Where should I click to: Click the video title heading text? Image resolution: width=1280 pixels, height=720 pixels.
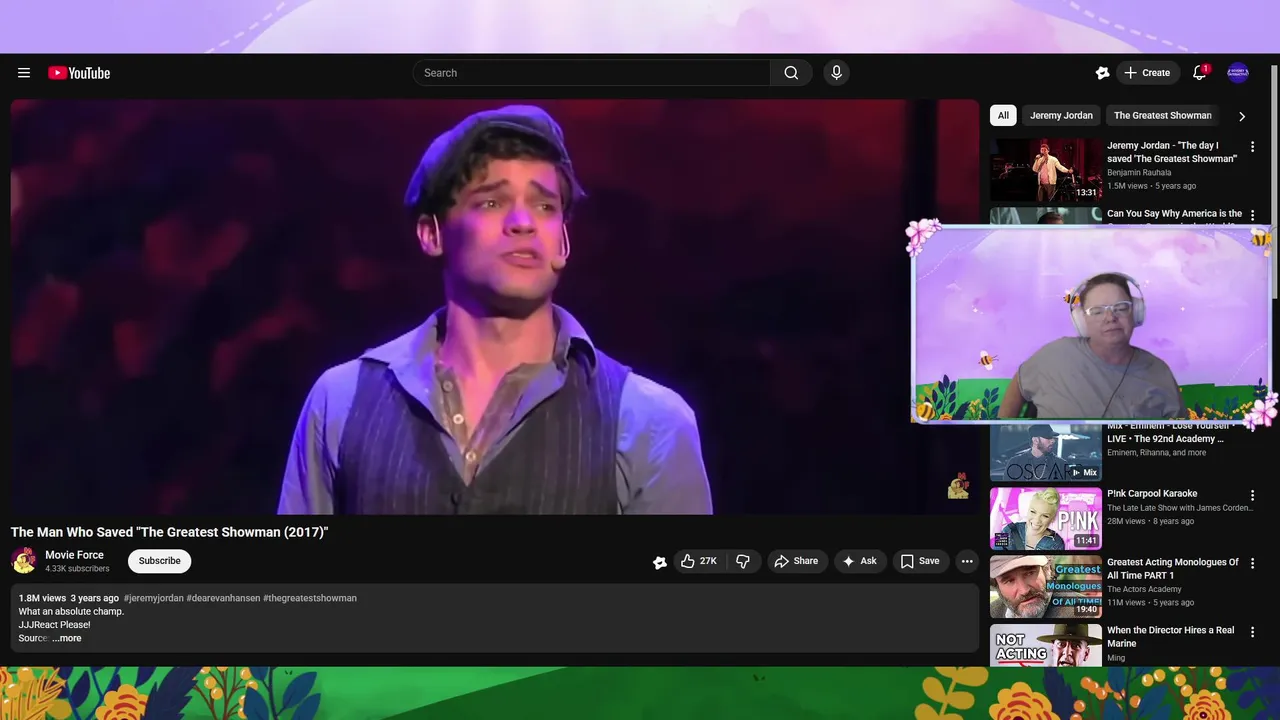point(169,532)
